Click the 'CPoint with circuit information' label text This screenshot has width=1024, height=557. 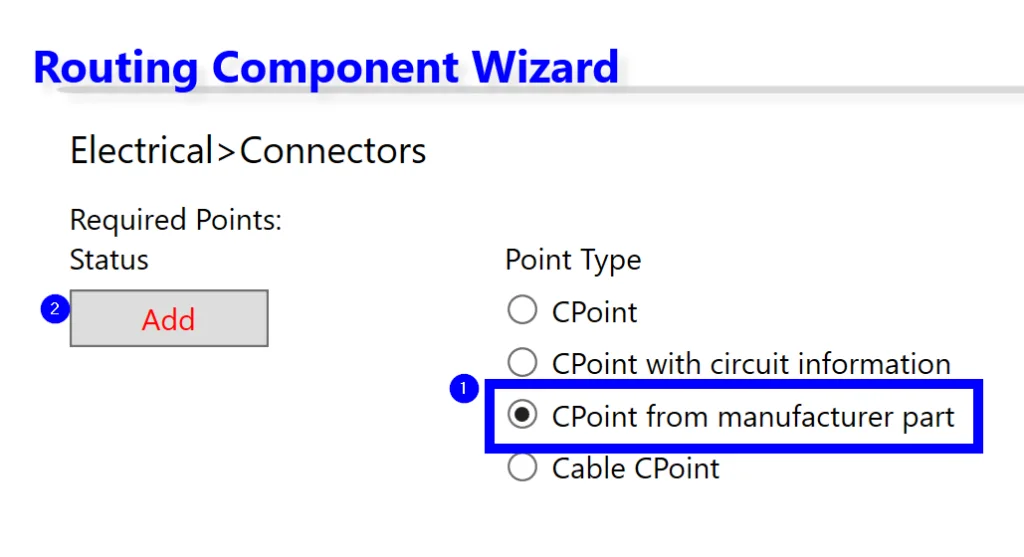(x=751, y=363)
